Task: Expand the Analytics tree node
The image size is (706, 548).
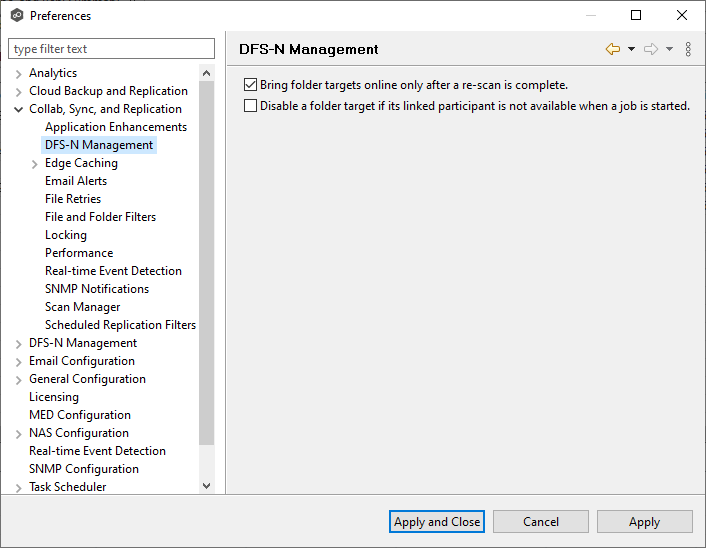Action: coord(19,73)
